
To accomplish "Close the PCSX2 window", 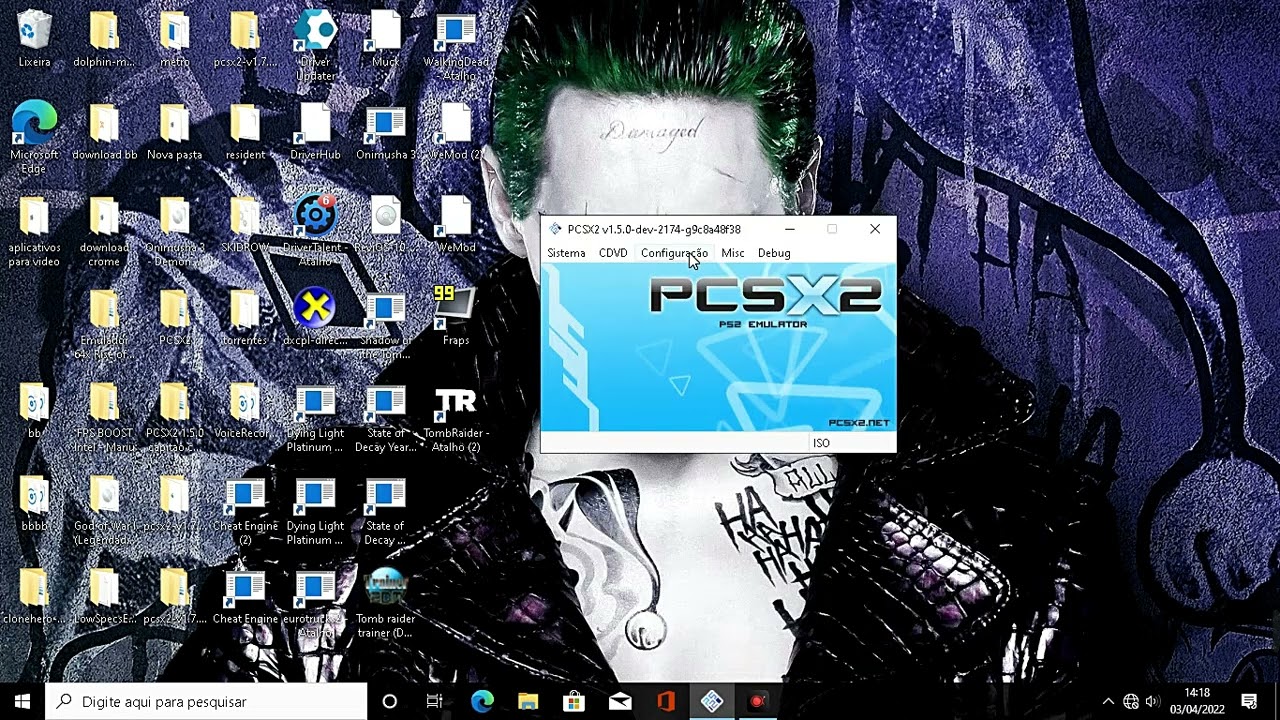I will pyautogui.click(x=875, y=229).
